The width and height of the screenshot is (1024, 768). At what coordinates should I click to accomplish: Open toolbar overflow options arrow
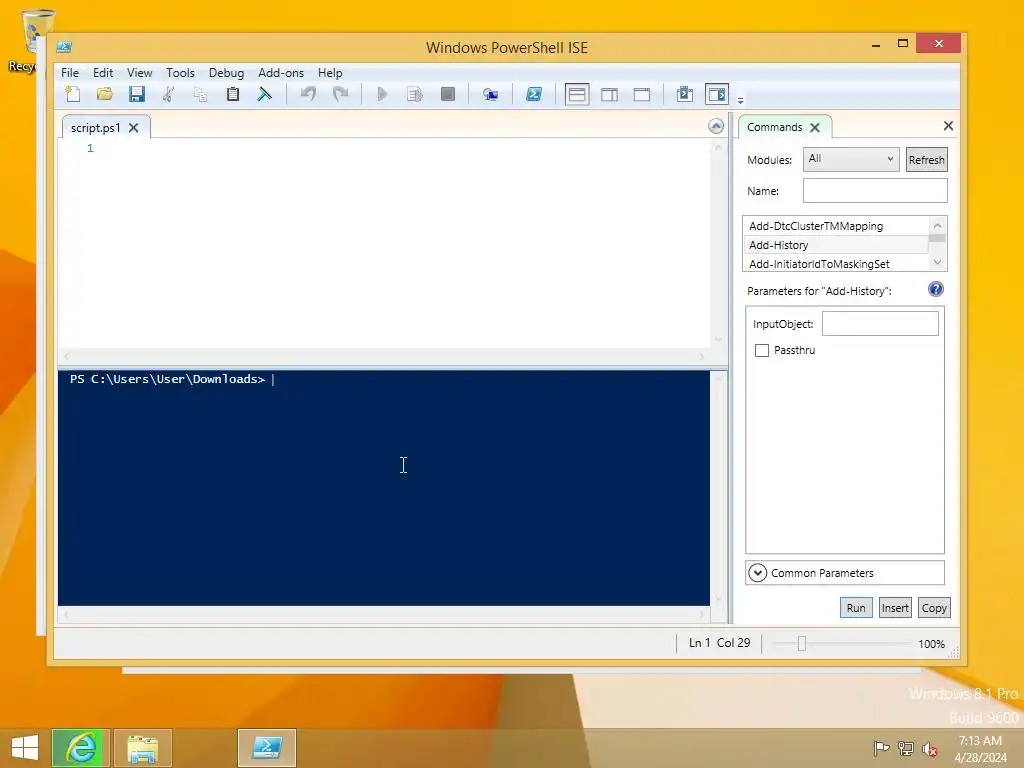pyautogui.click(x=741, y=101)
